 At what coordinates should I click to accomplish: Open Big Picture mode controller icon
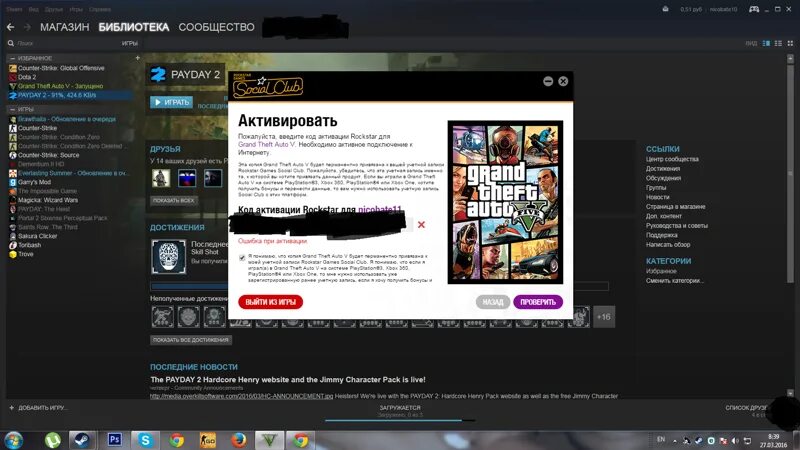pyautogui.click(x=754, y=9)
